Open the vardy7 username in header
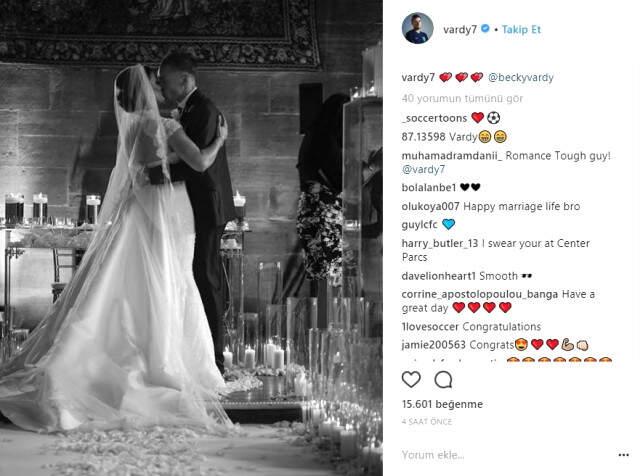This screenshot has width=640, height=476. point(460,29)
